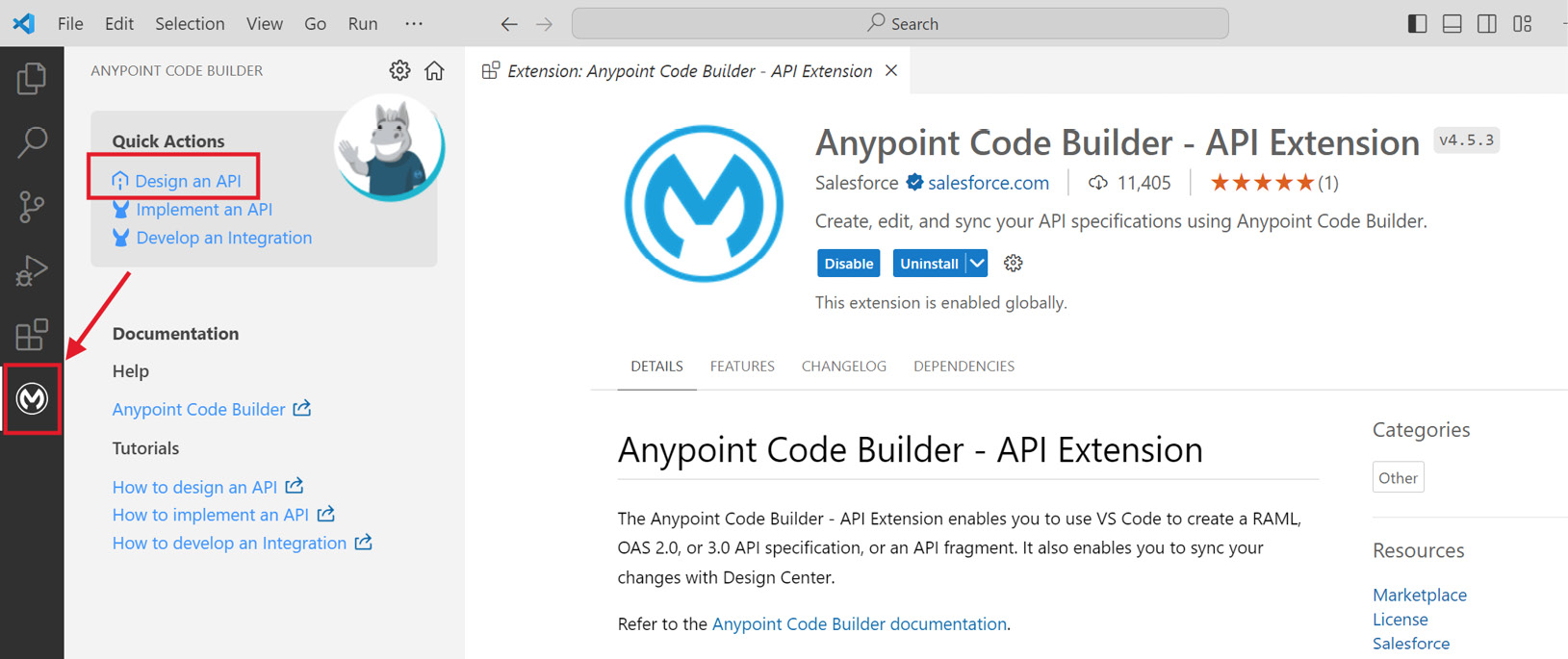Image resolution: width=1568 pixels, height=659 pixels.
Task: Open the View menu
Action: pos(264,23)
